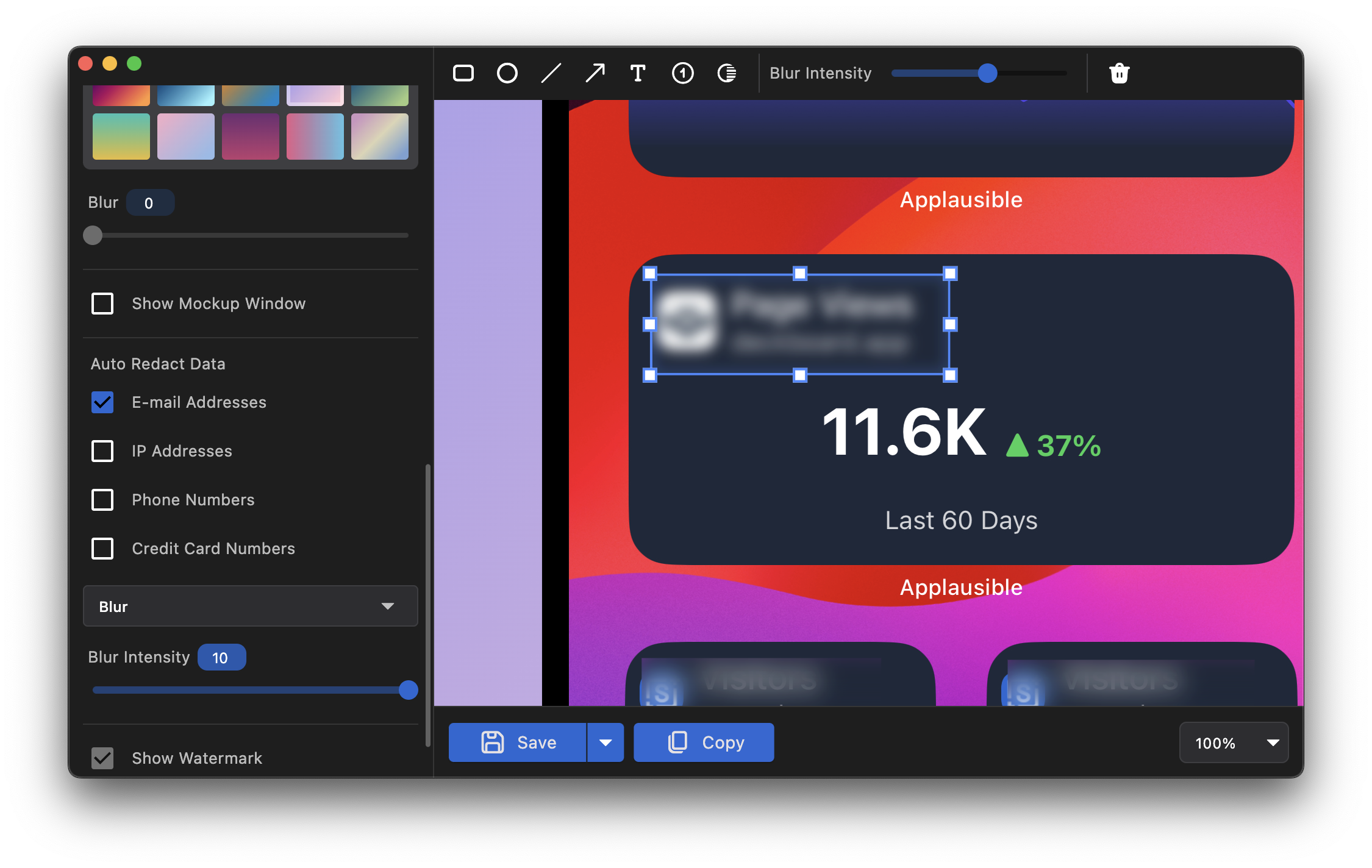
Task: Select the arrow drawing tool
Action: pyautogui.click(x=595, y=73)
